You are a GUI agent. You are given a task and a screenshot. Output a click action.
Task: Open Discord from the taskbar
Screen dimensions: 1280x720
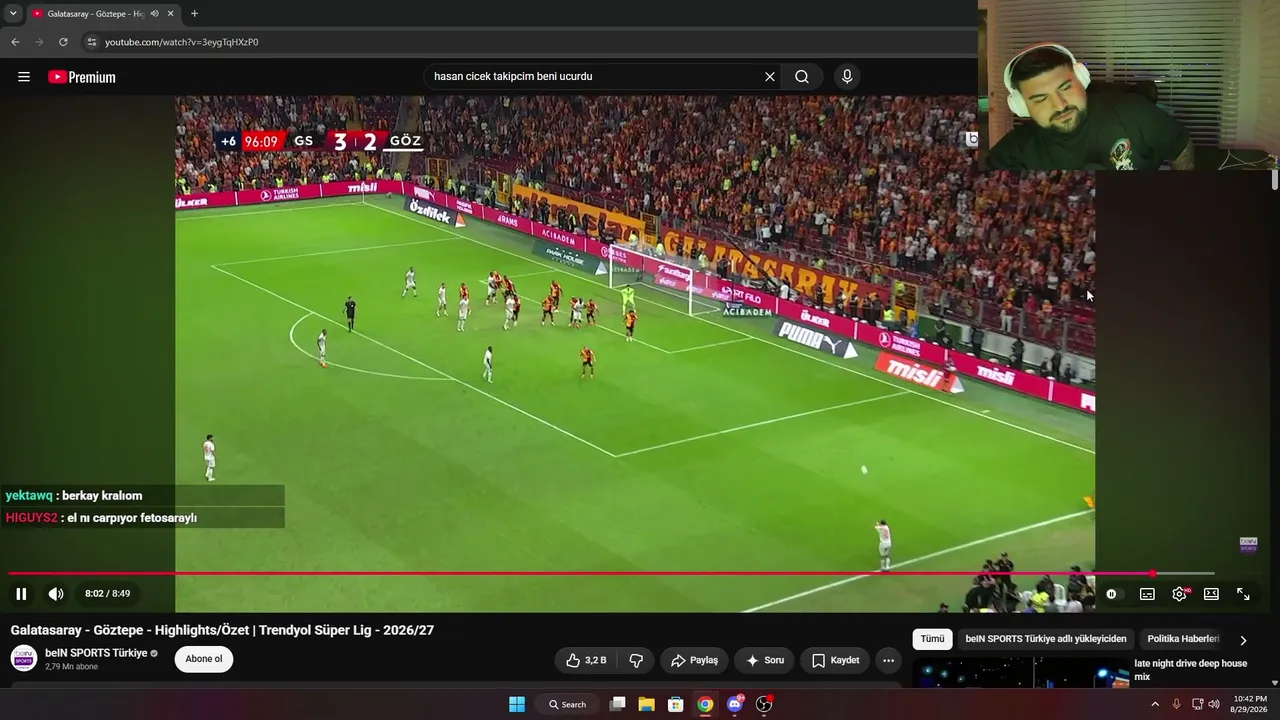tap(735, 704)
